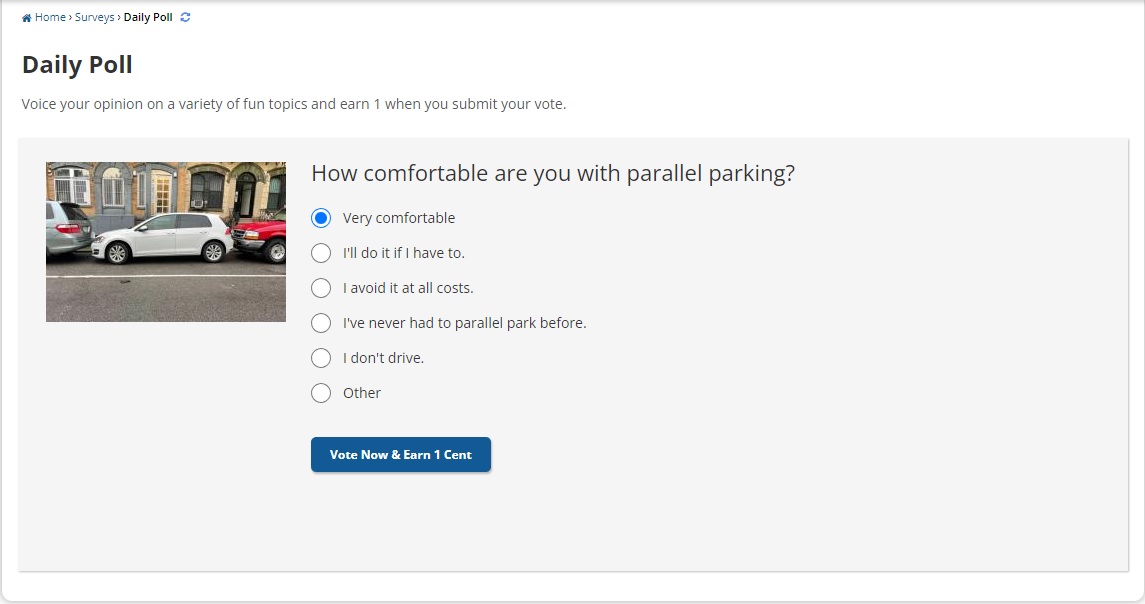Viewport: 1145px width, 604px height.
Task: Go to the Home breadcrumb link
Action: (50, 17)
